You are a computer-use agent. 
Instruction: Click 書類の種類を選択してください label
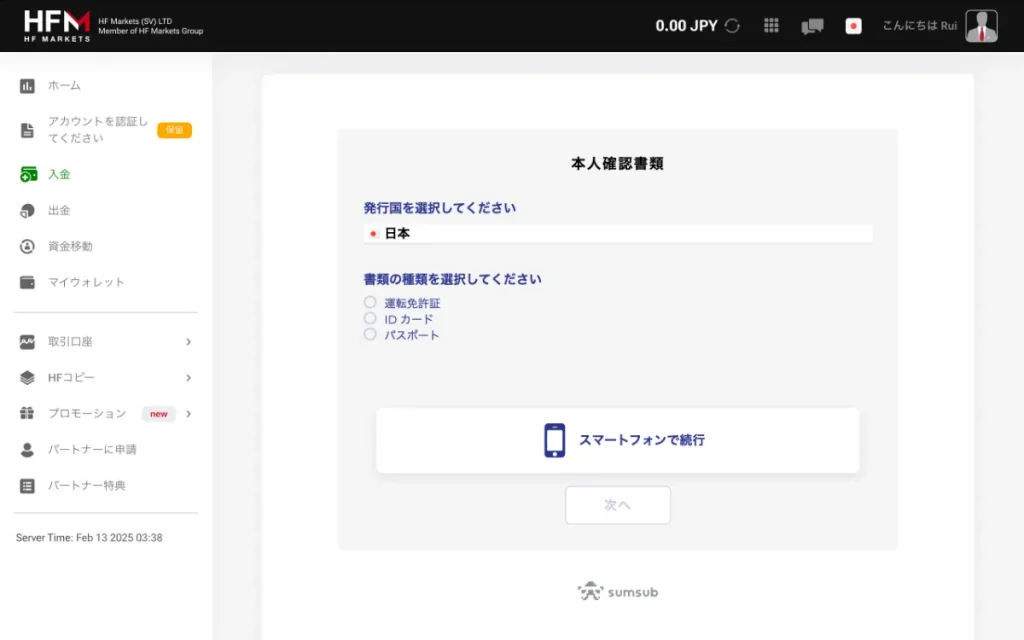pyautogui.click(x=452, y=279)
